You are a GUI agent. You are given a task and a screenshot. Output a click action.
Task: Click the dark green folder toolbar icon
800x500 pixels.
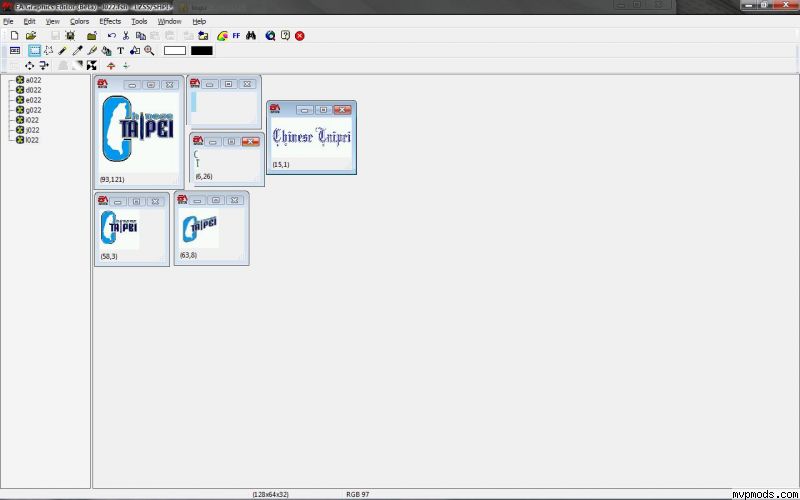point(92,36)
